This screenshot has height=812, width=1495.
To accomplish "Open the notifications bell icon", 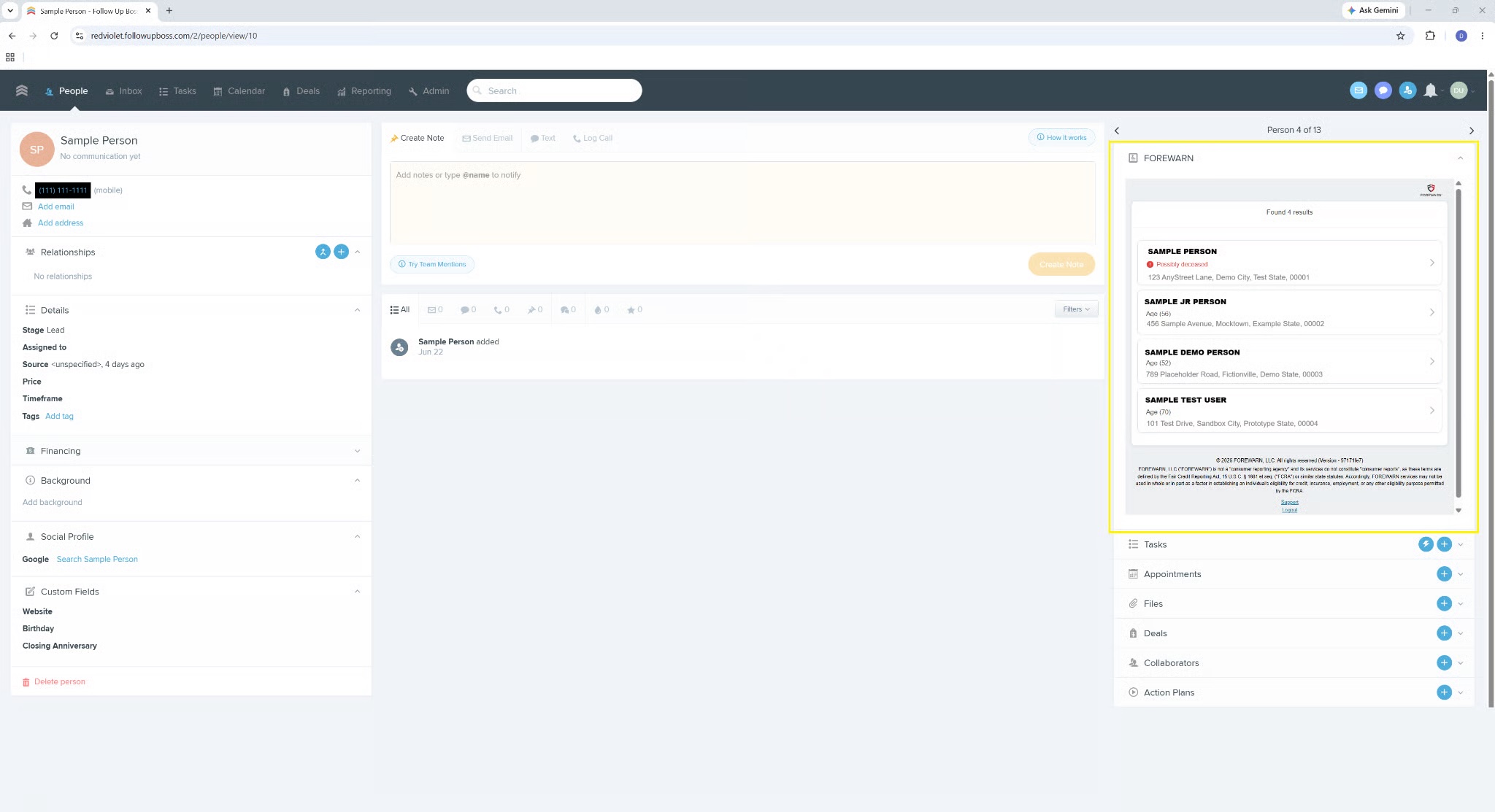I will click(x=1430, y=90).
